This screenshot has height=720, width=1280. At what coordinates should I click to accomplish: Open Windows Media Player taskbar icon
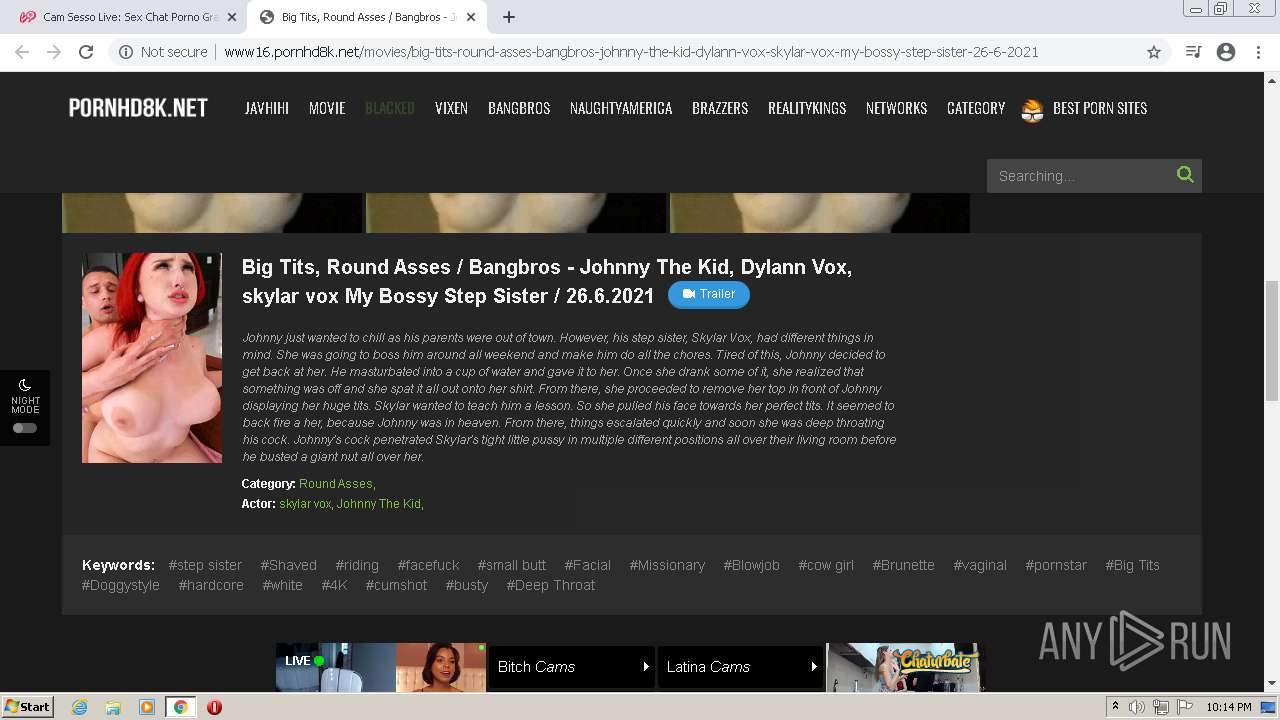pos(147,707)
